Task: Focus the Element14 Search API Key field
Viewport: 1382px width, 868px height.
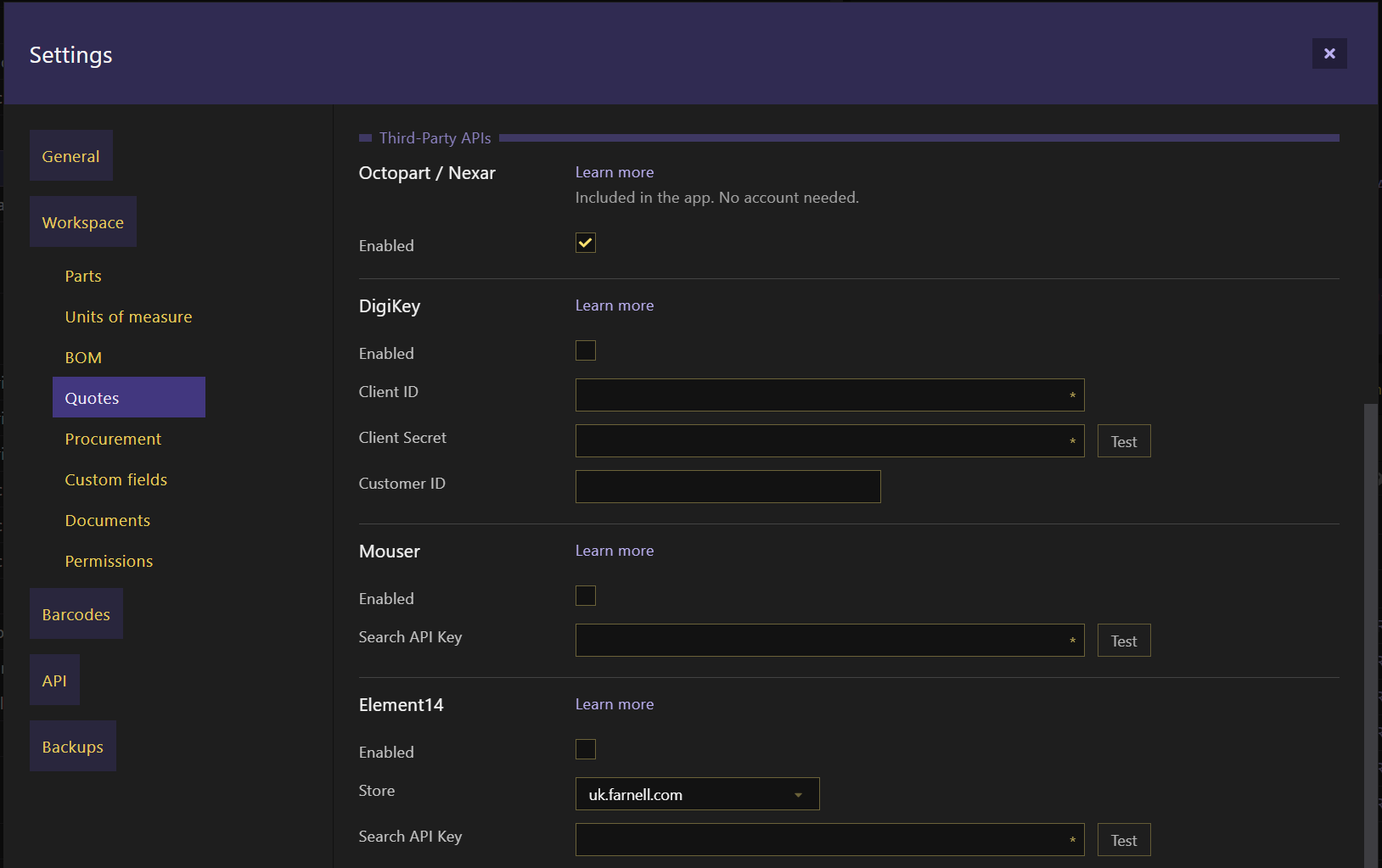Action: point(830,839)
